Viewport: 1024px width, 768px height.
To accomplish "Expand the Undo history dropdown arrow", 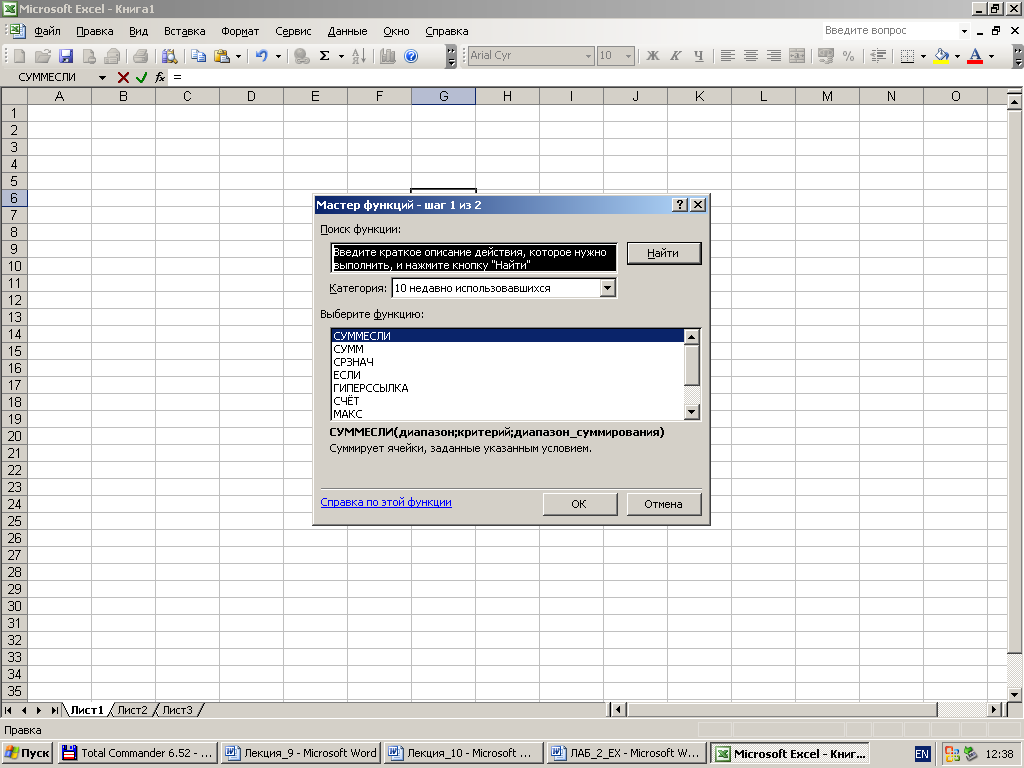I will coord(278,56).
